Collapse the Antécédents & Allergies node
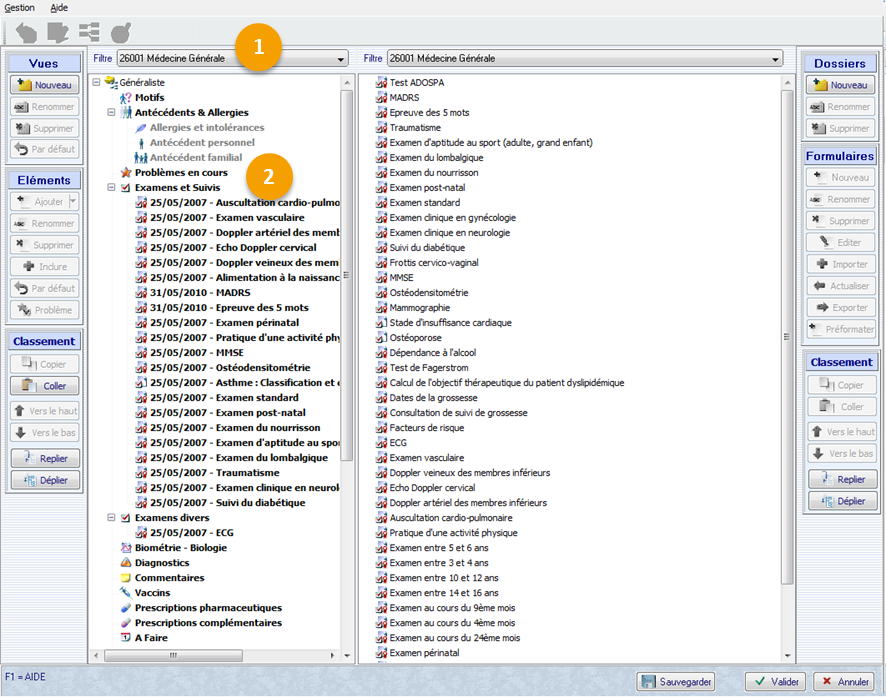886x697 pixels. pyautogui.click(x=111, y=113)
